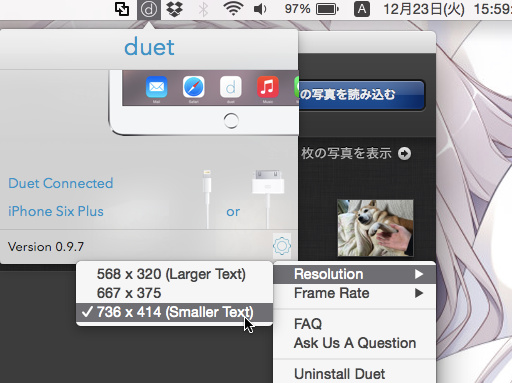Expand the Frame Rate submenu
This screenshot has width=512, height=383.
tap(355, 293)
